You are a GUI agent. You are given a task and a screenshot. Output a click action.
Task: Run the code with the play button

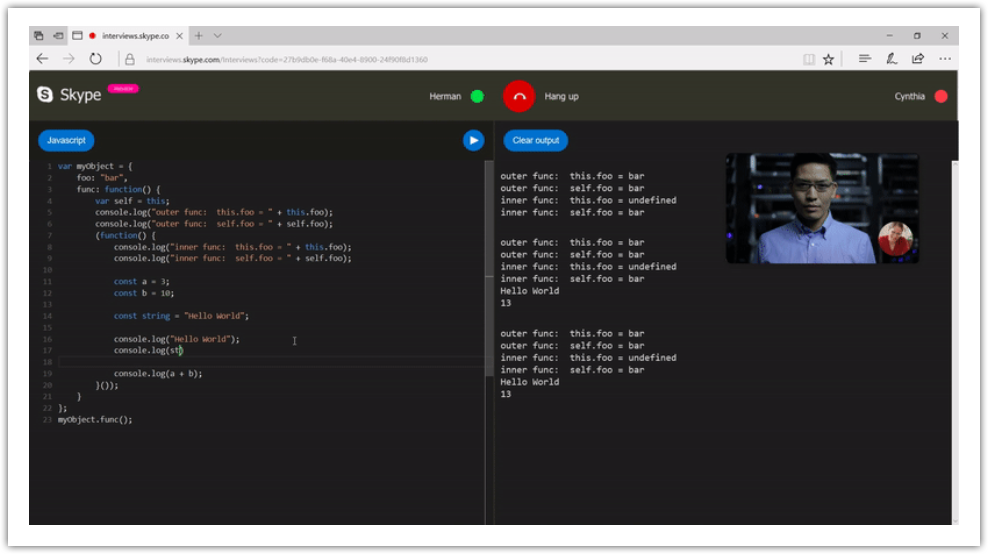point(473,140)
